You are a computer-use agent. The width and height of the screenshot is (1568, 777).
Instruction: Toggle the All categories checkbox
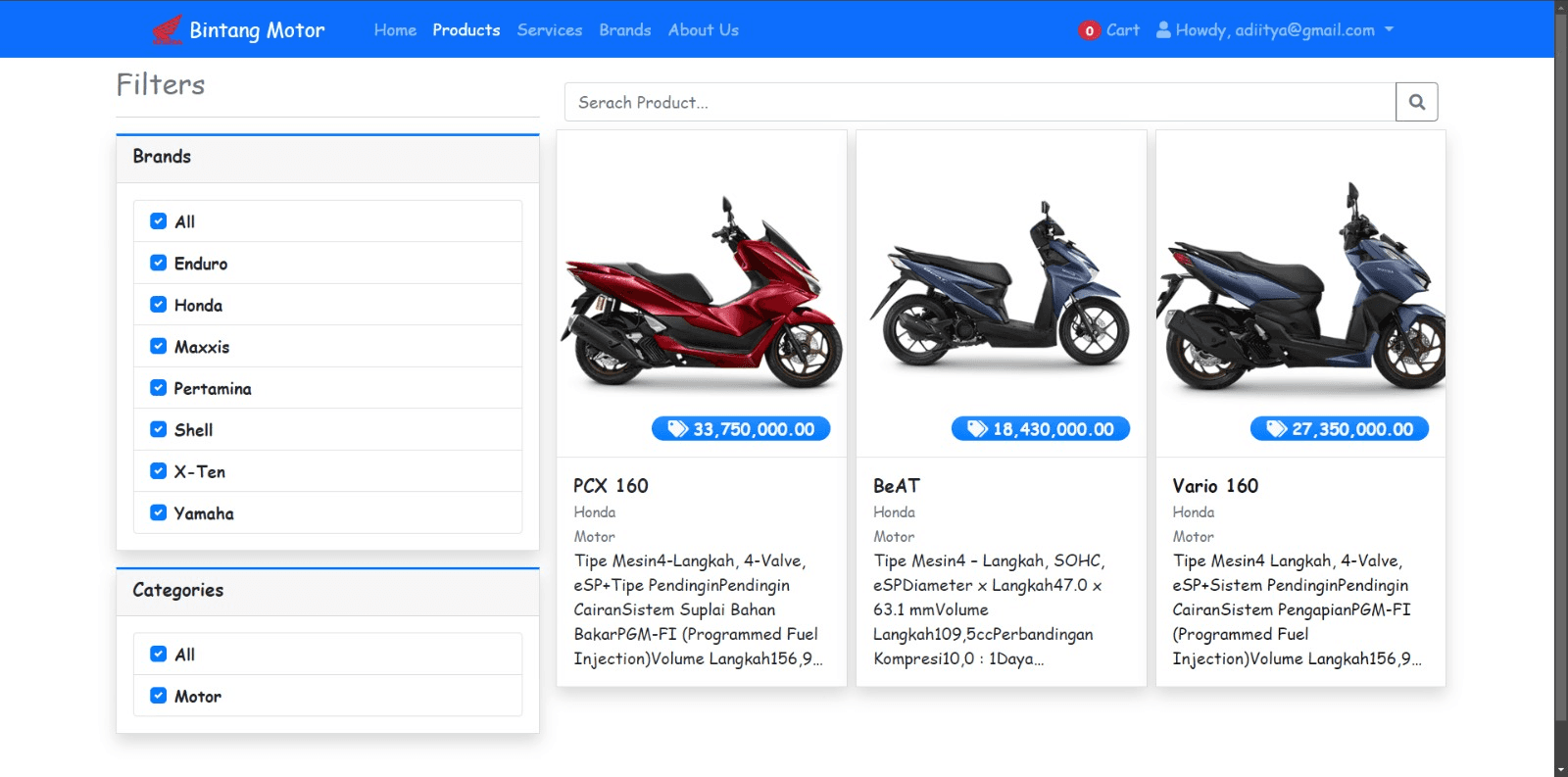click(x=158, y=654)
